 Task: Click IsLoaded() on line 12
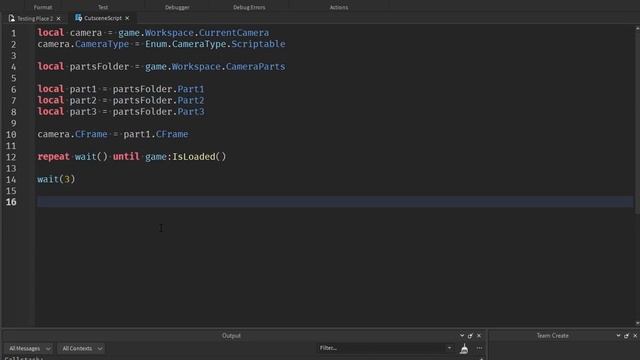click(x=199, y=157)
